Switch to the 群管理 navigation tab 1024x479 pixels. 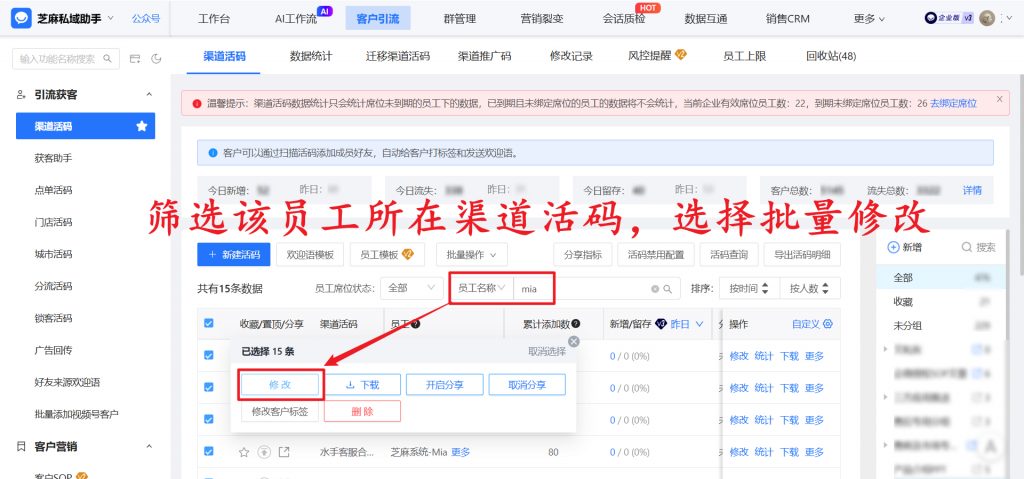(459, 19)
